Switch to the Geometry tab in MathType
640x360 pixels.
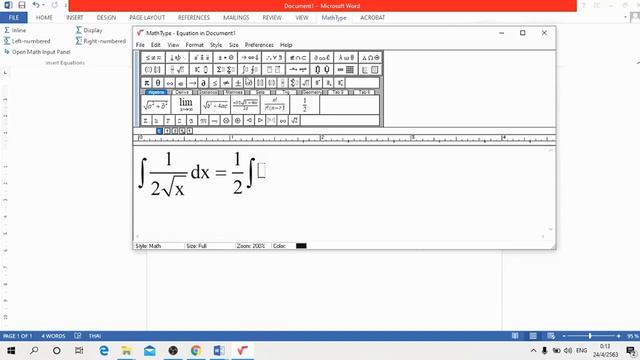tap(312, 92)
